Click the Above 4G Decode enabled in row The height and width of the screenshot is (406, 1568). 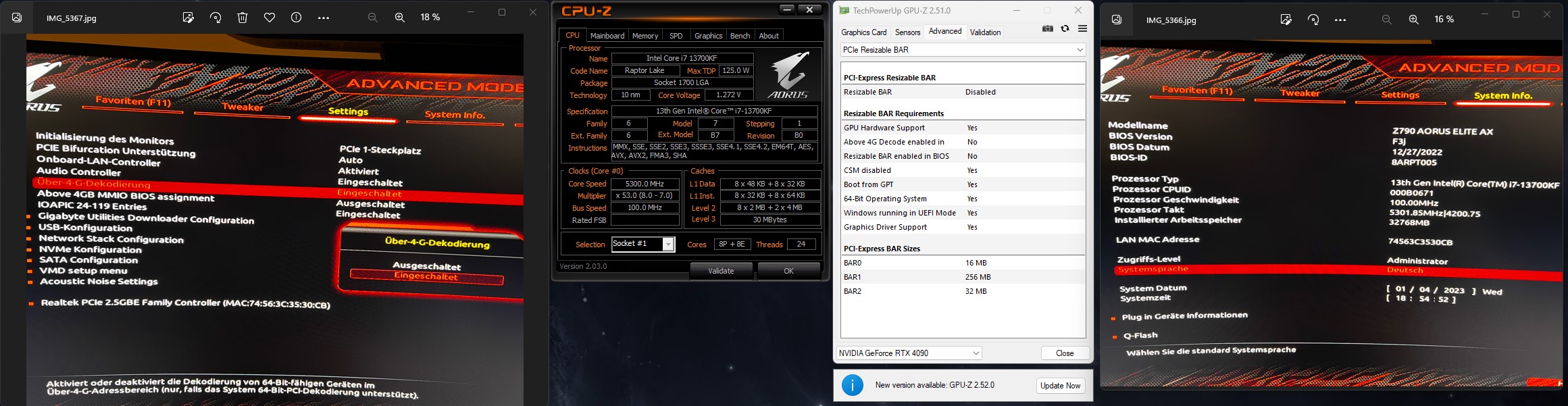[x=963, y=142]
